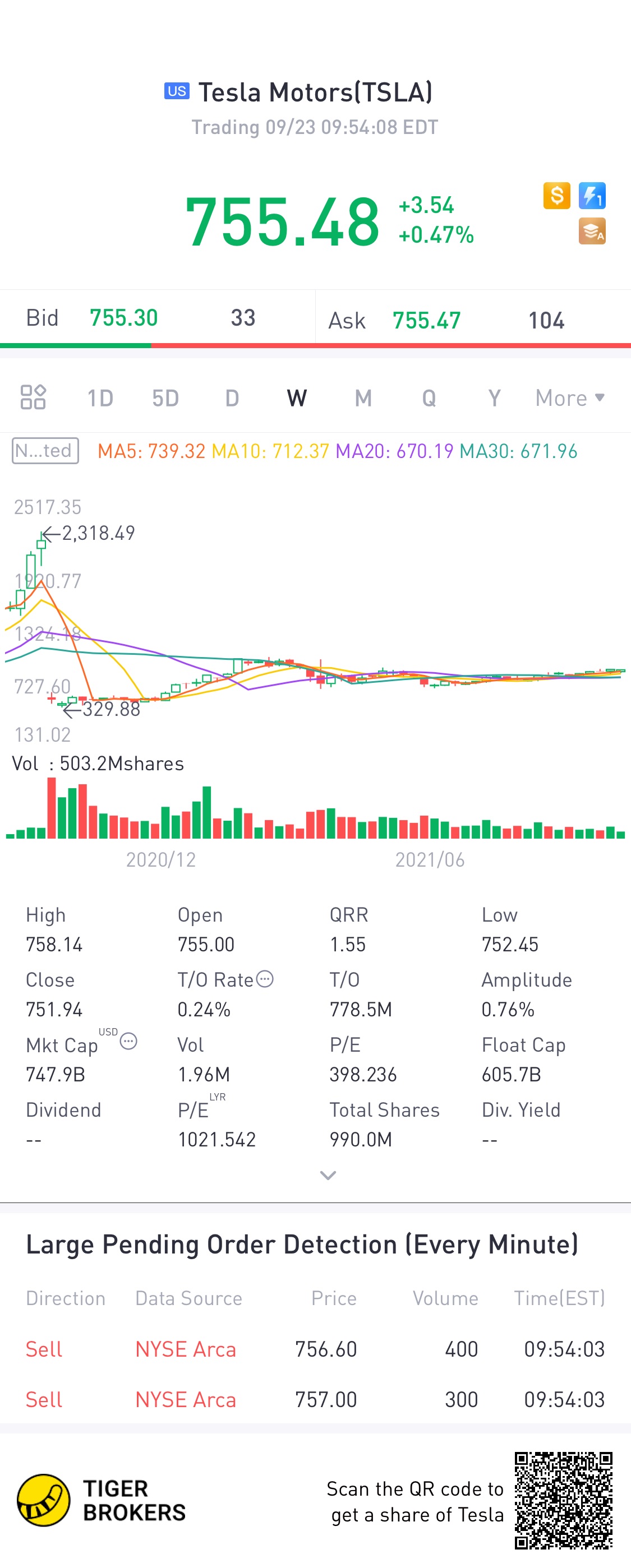The width and height of the screenshot is (631, 1568).
Task: Tap the Open value 755.00
Action: pos(206,945)
